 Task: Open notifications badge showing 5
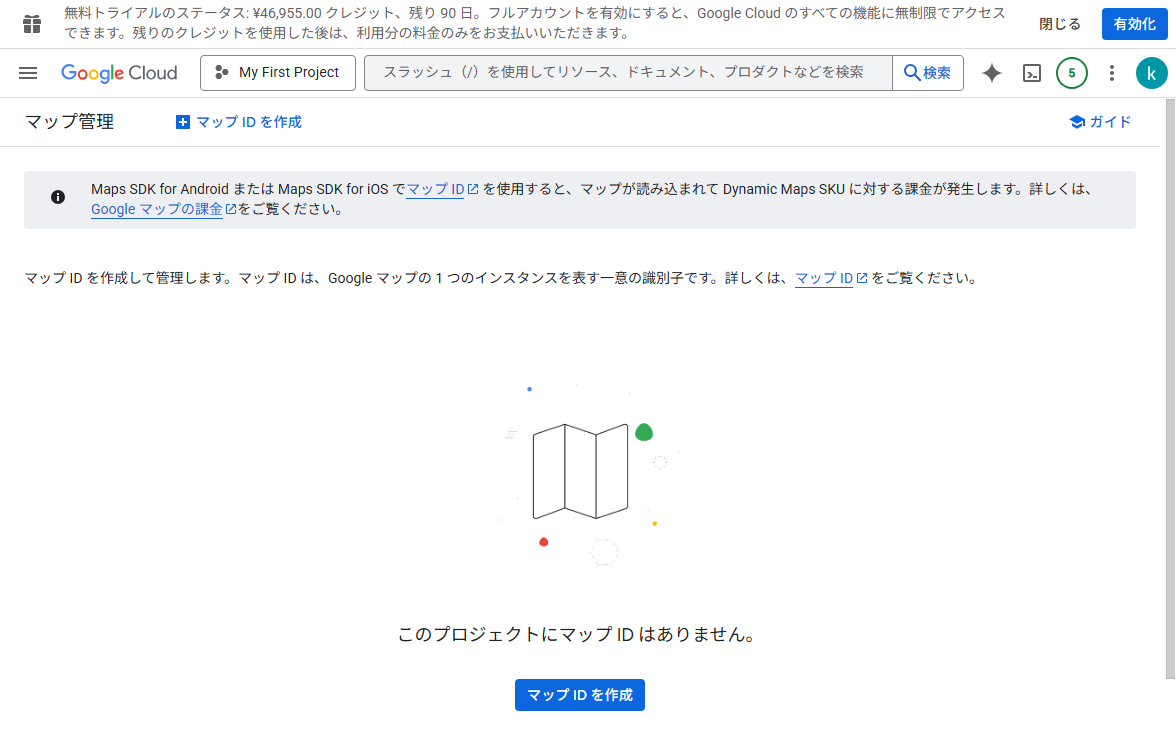click(1071, 73)
